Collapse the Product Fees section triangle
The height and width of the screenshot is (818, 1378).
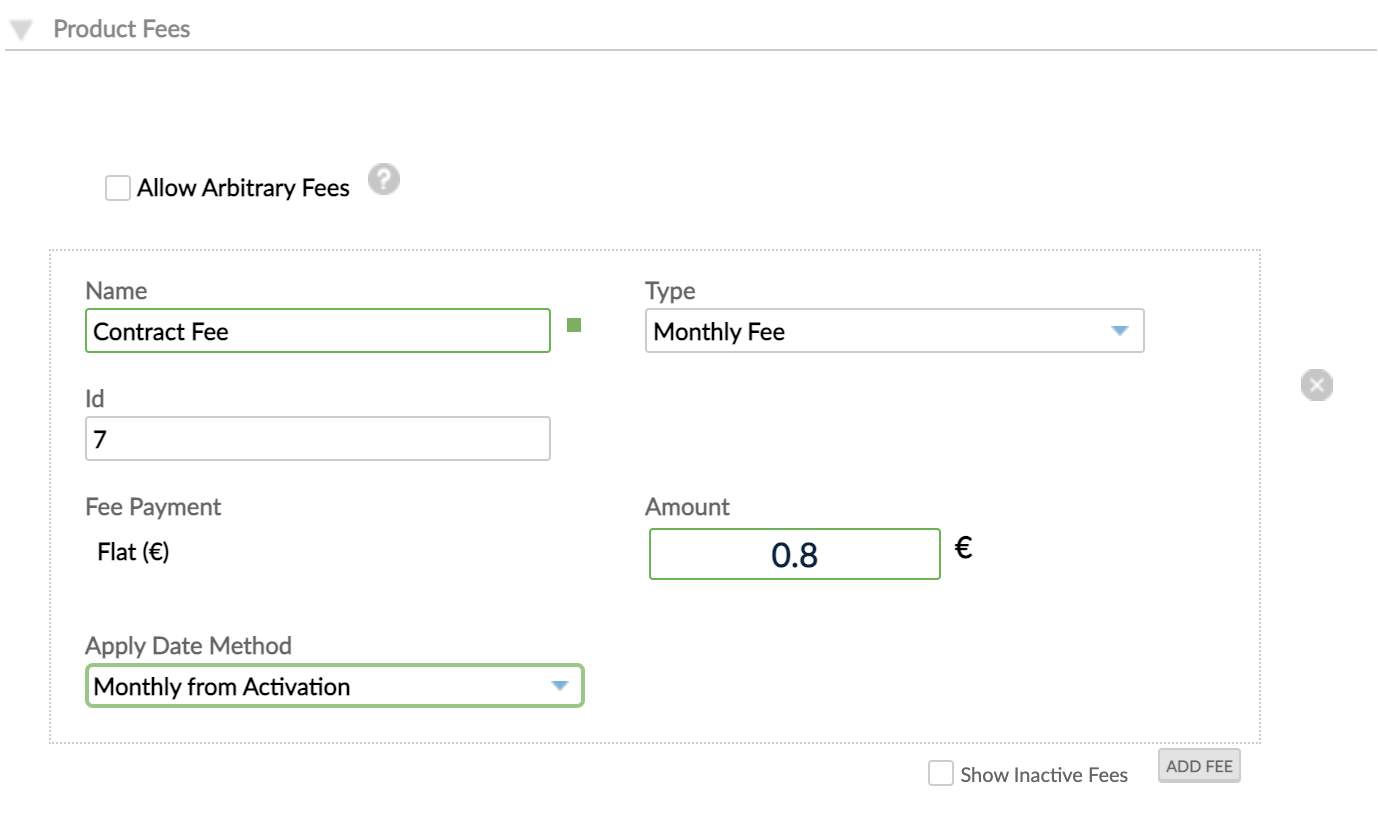pos(20,28)
